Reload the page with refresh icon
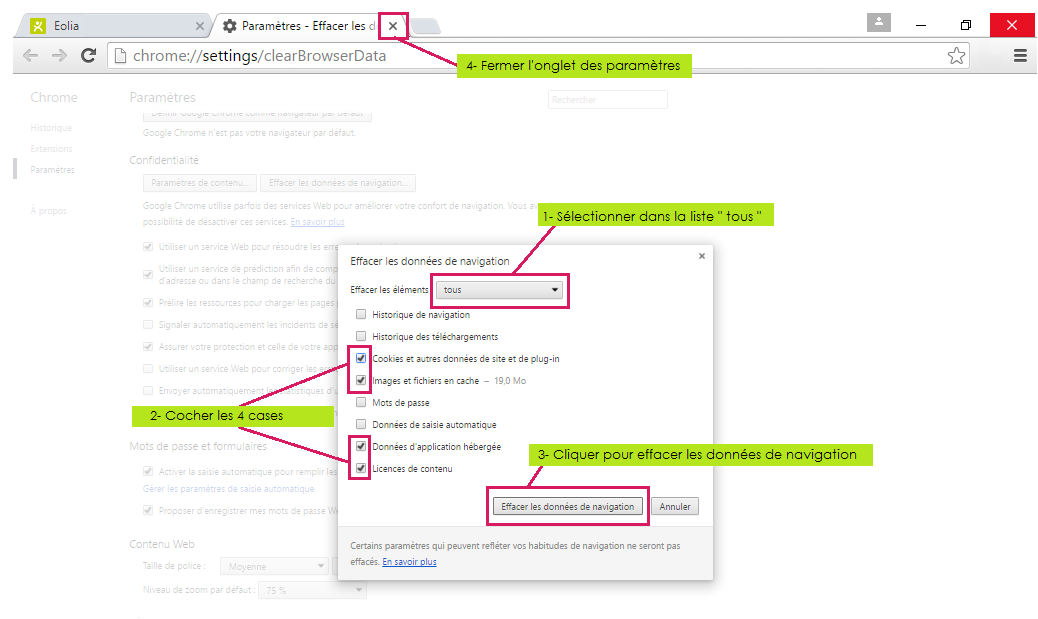This screenshot has width=1038, height=619. coord(88,56)
